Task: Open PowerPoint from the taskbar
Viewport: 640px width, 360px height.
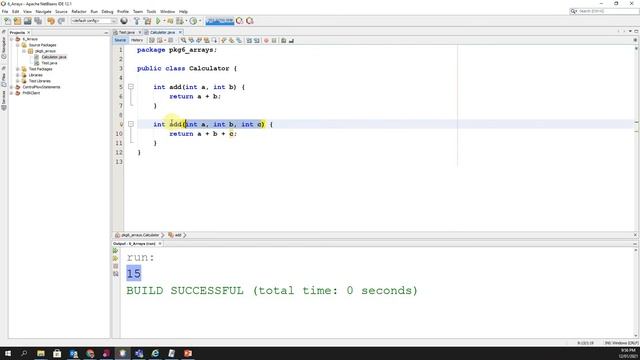Action: point(188,353)
